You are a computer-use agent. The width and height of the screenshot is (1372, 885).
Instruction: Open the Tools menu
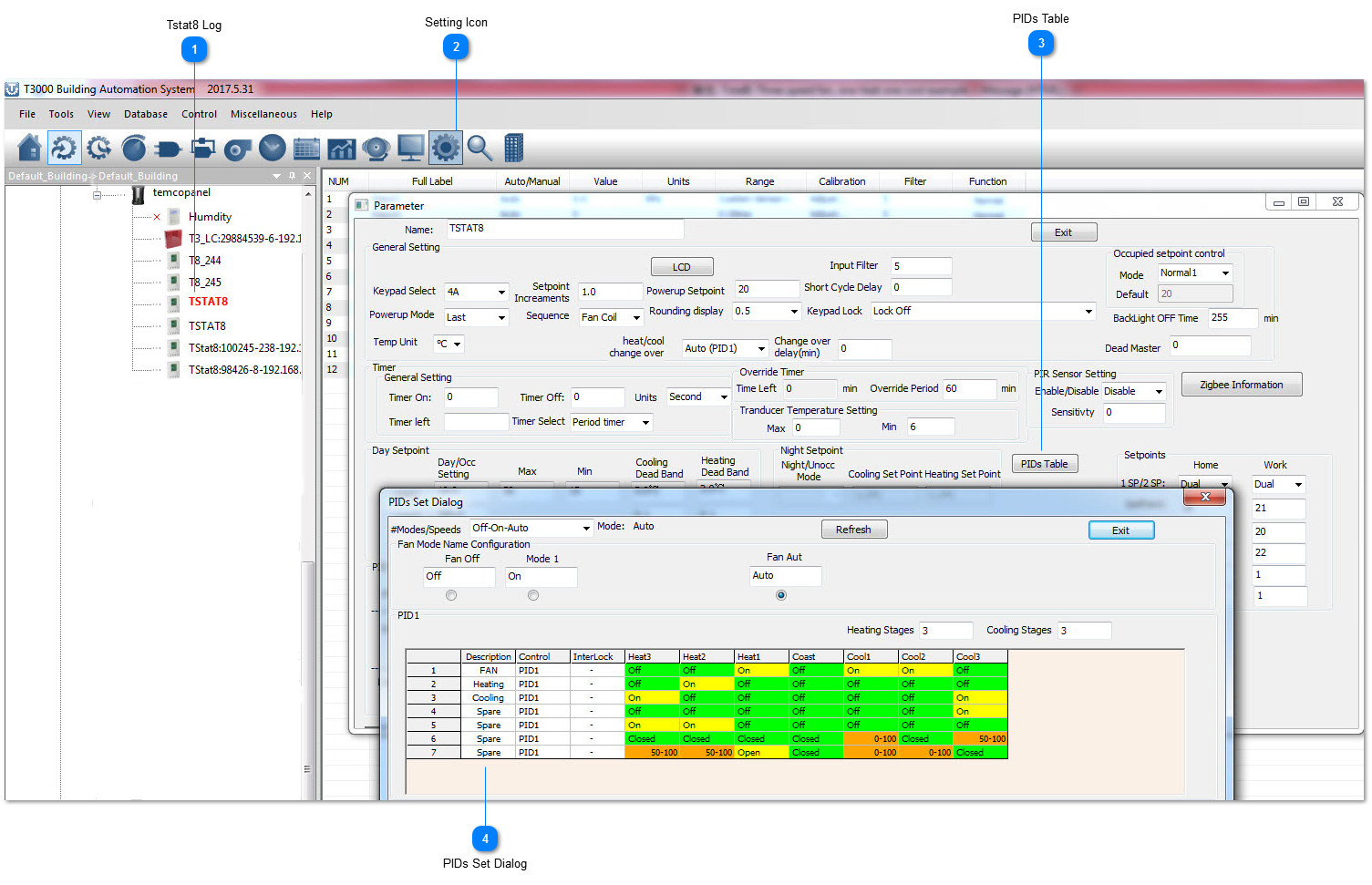point(61,114)
